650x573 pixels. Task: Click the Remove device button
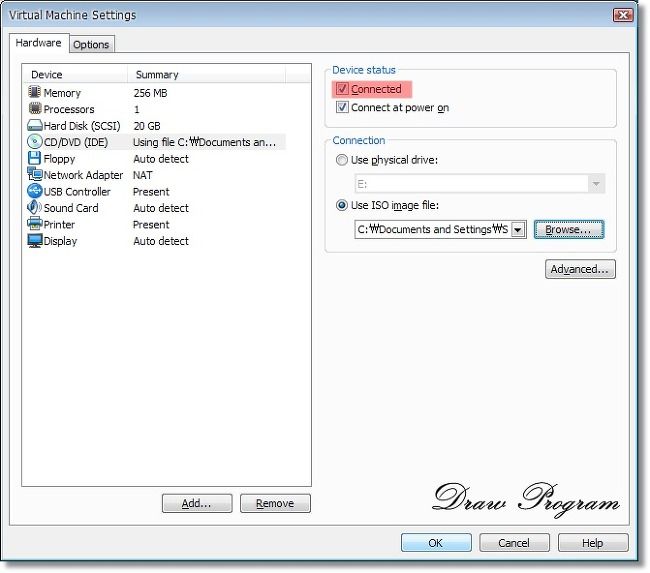[x=275, y=503]
